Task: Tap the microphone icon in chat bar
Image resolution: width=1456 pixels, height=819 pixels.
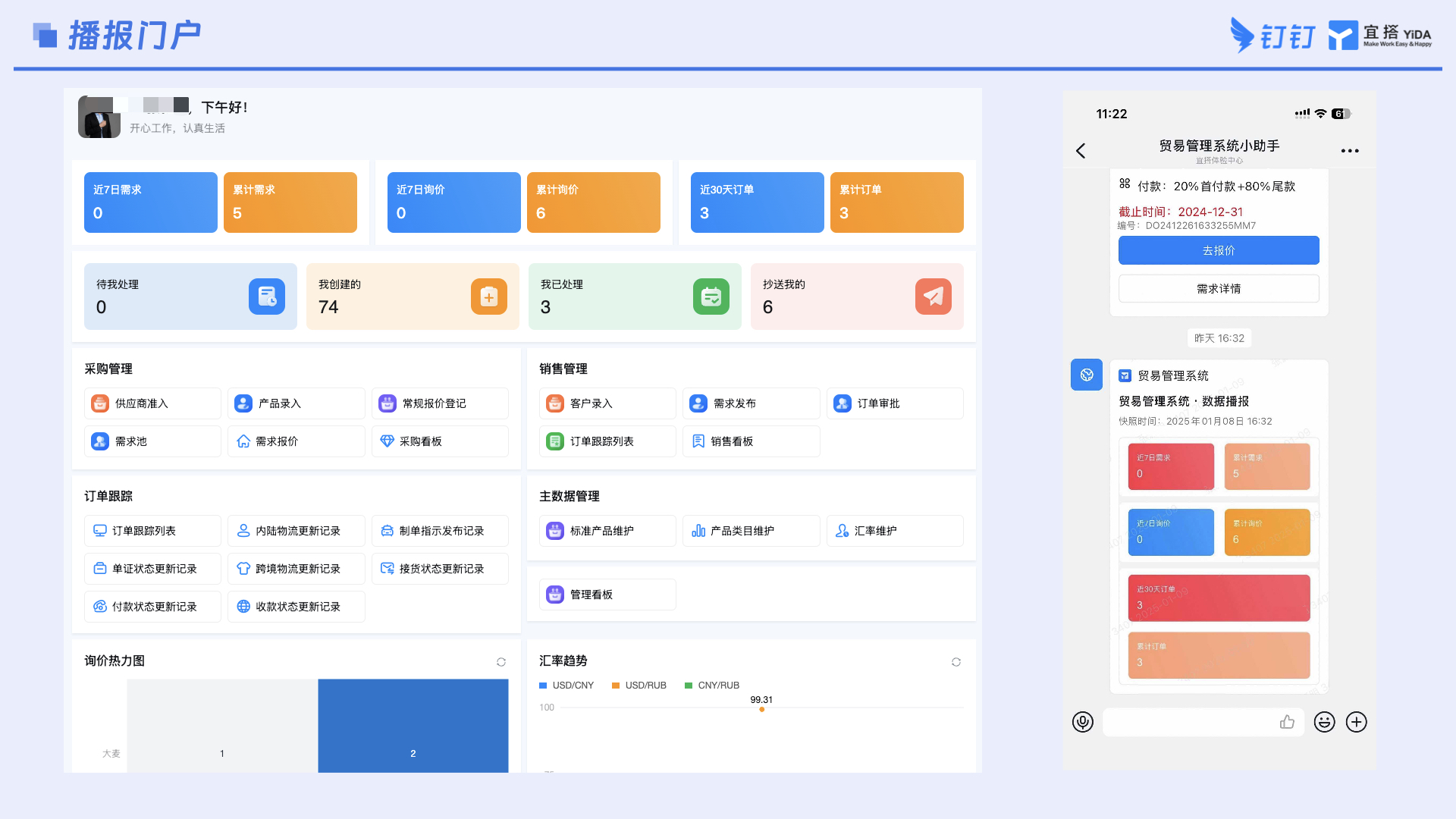Action: [x=1083, y=722]
